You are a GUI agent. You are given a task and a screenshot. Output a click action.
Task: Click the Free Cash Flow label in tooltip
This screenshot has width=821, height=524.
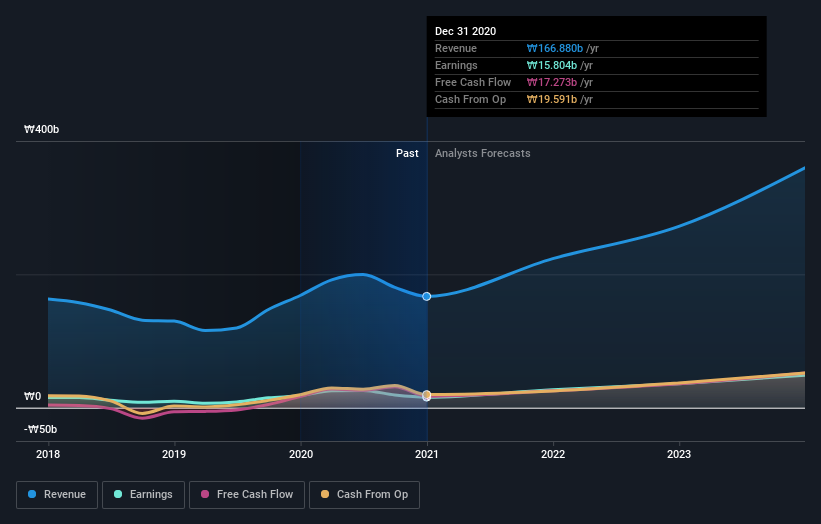click(x=473, y=82)
